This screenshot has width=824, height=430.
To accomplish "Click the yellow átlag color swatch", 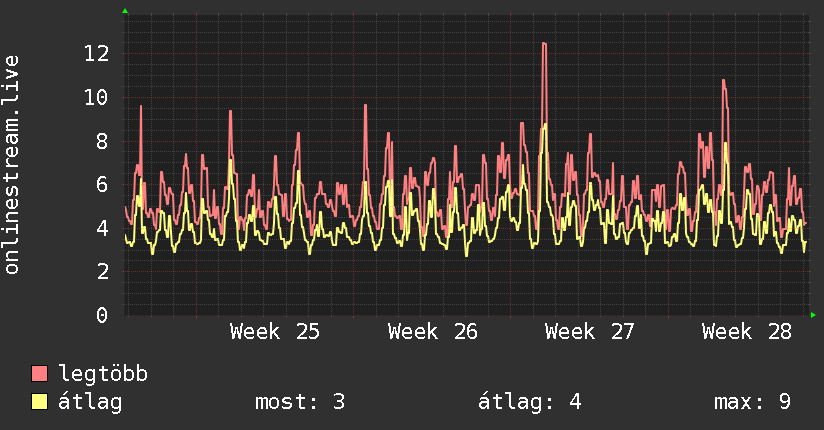I will pyautogui.click(x=39, y=402).
